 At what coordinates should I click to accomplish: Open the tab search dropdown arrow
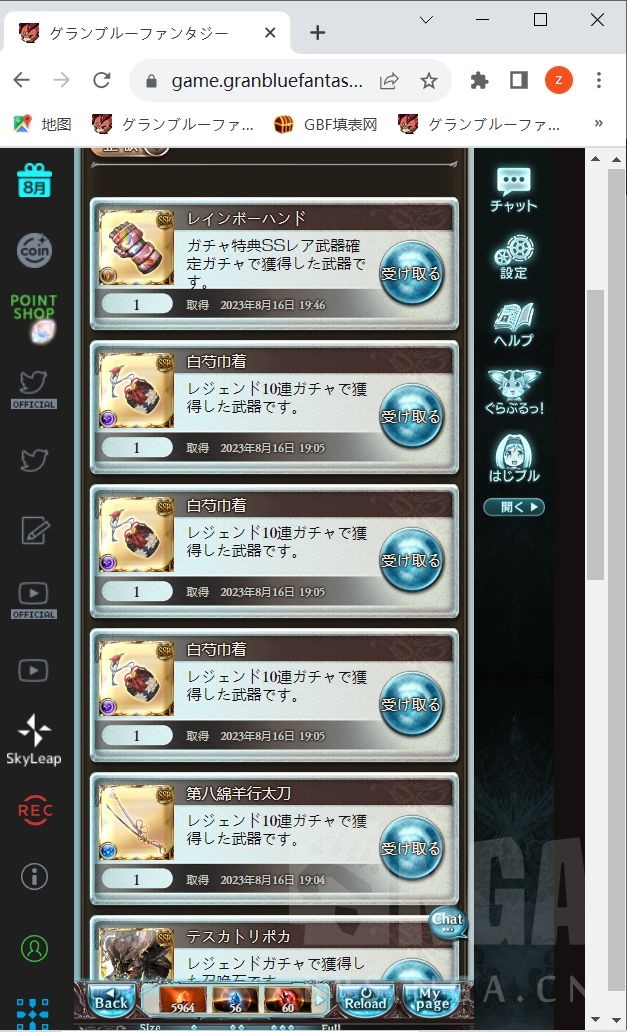[x=426, y=20]
